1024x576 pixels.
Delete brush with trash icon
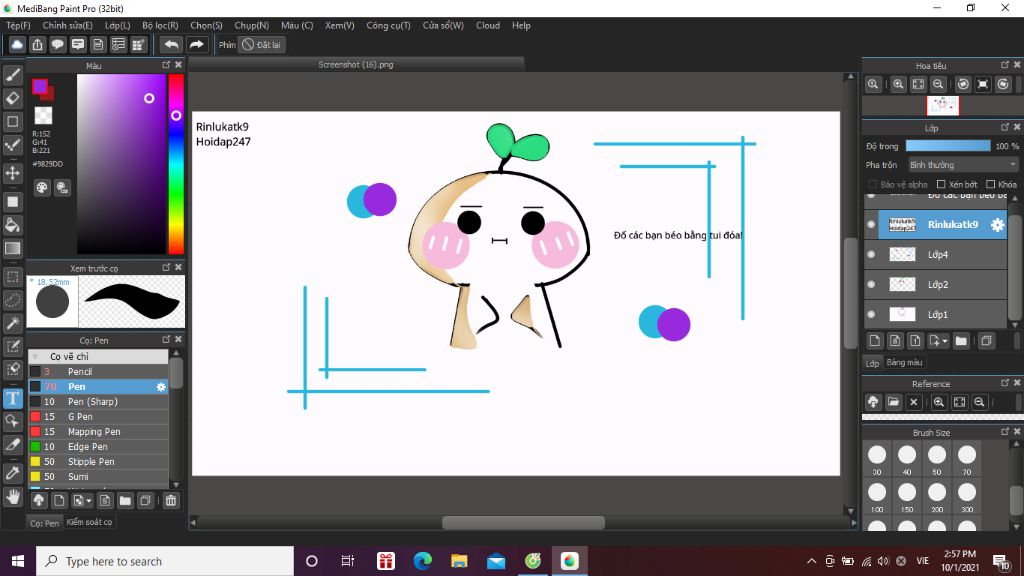click(x=170, y=501)
